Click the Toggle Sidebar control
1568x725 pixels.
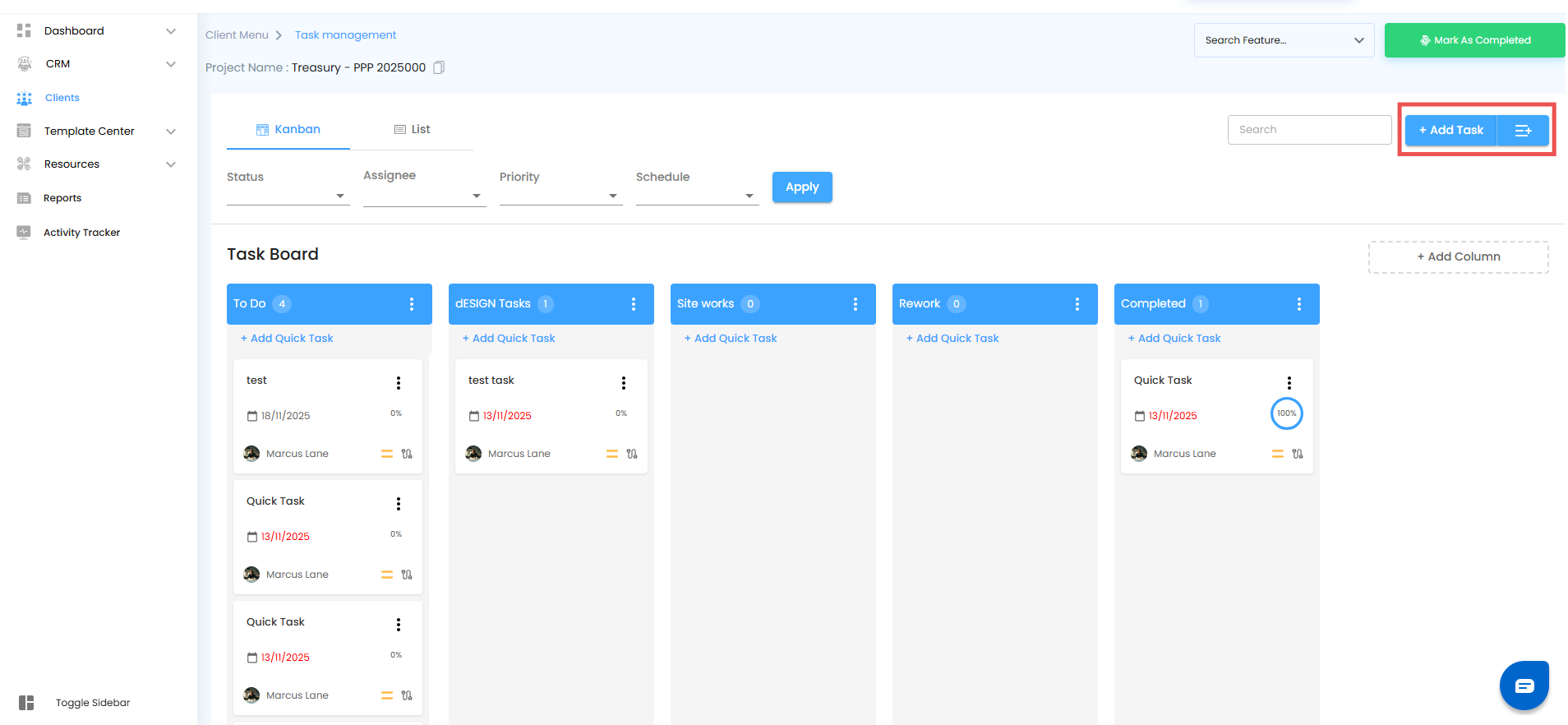coord(74,703)
